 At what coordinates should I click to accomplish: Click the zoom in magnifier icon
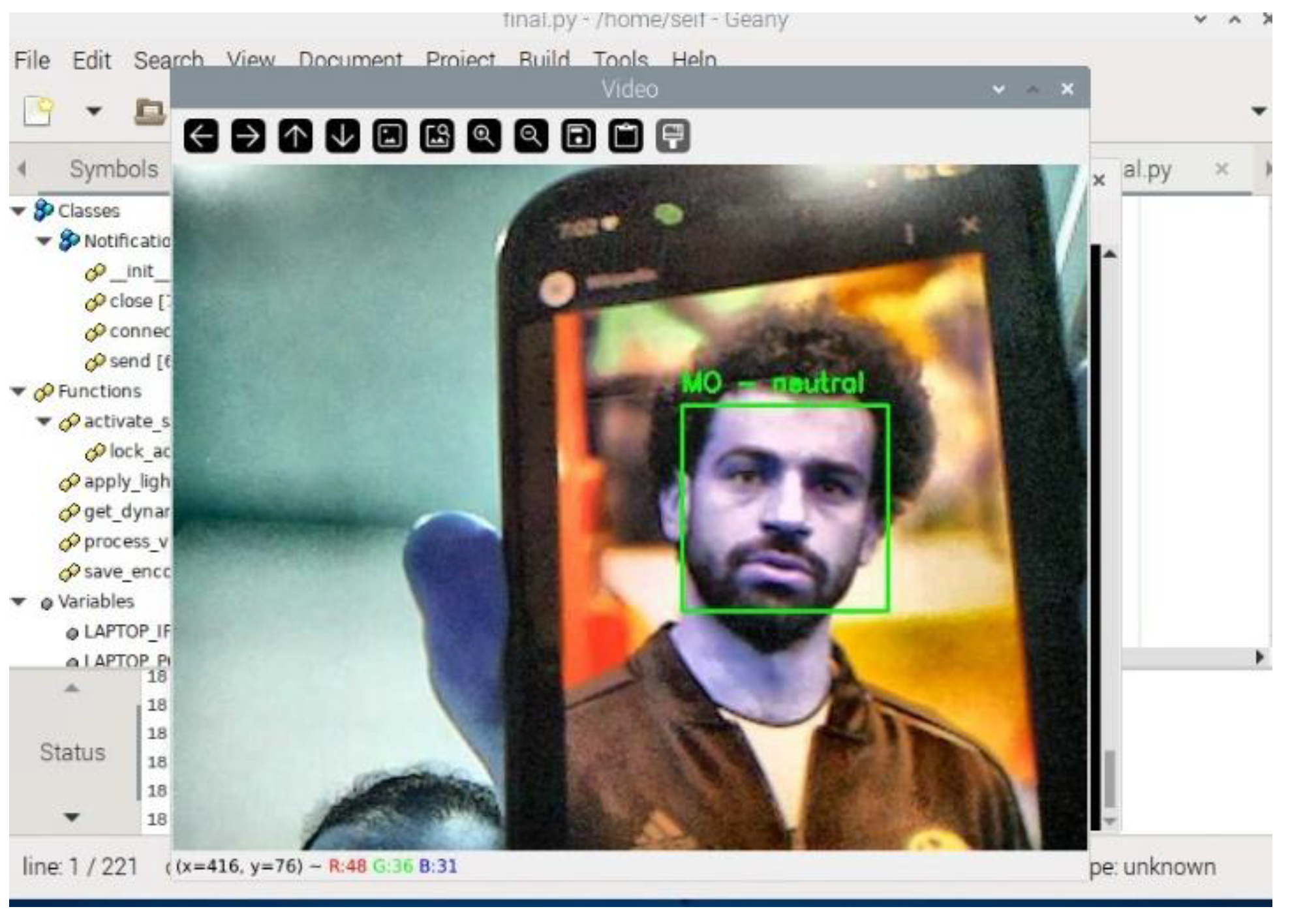(484, 136)
